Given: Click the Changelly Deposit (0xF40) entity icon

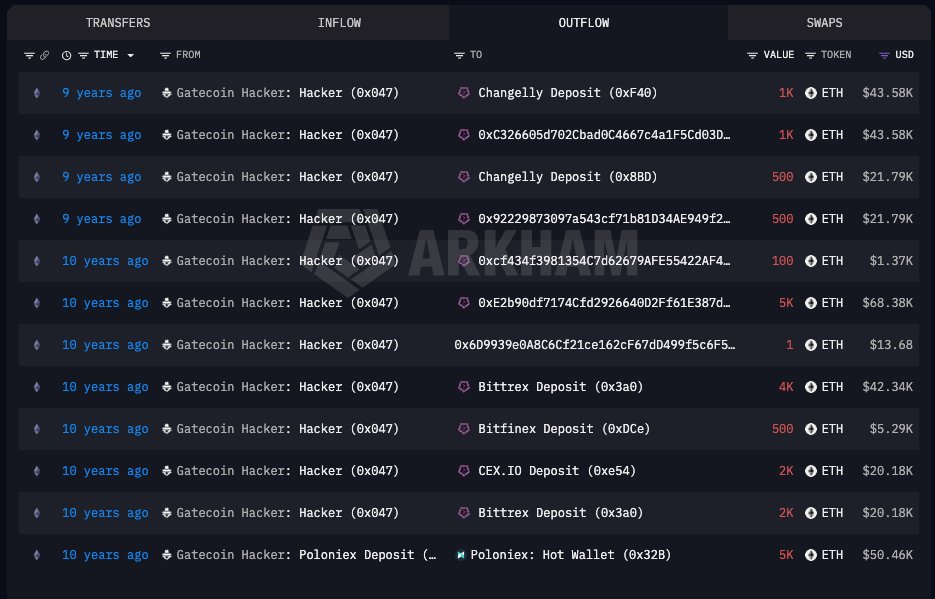Looking at the screenshot, I should (463, 93).
